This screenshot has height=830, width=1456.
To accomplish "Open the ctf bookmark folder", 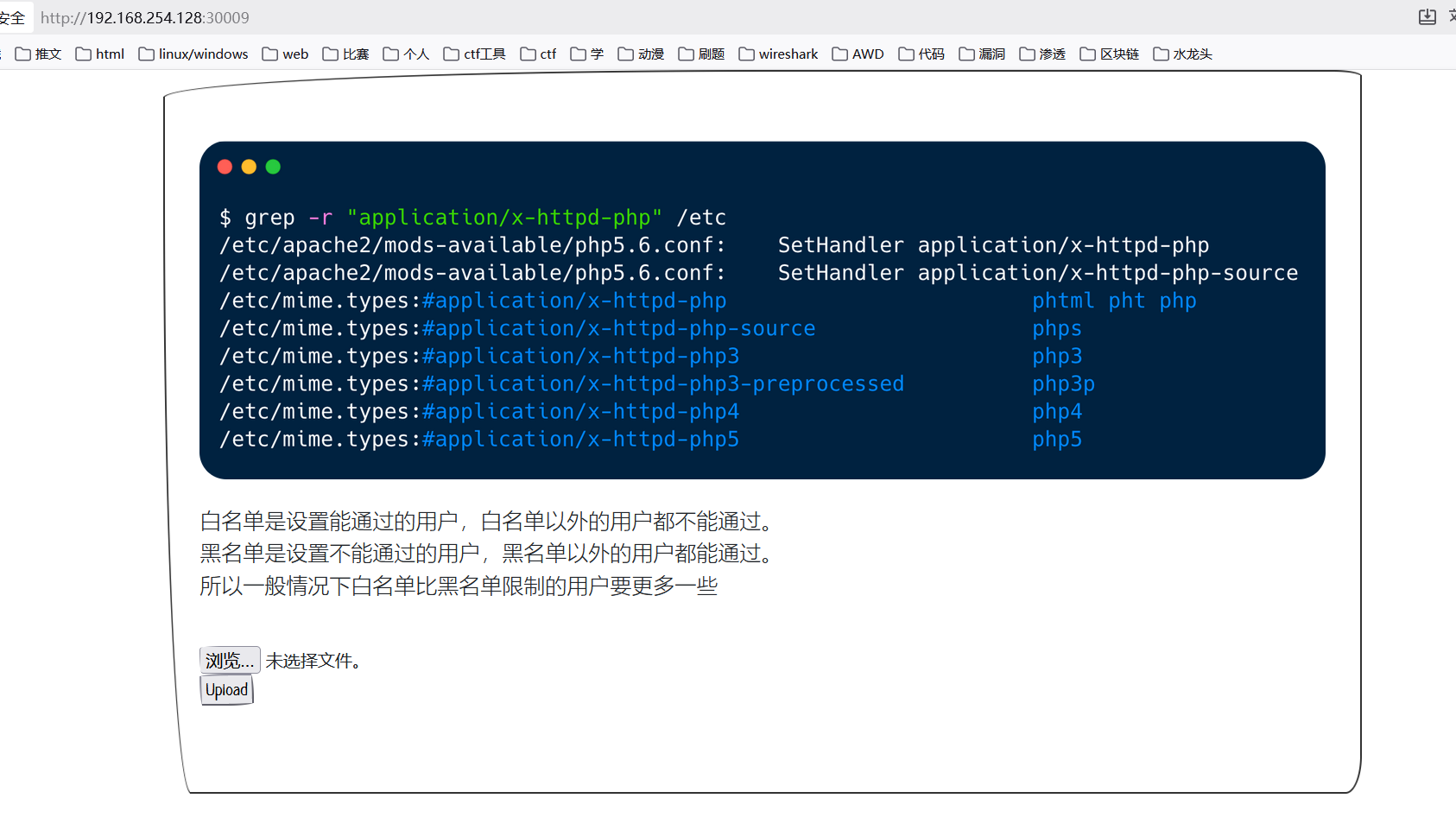I will (x=539, y=54).
